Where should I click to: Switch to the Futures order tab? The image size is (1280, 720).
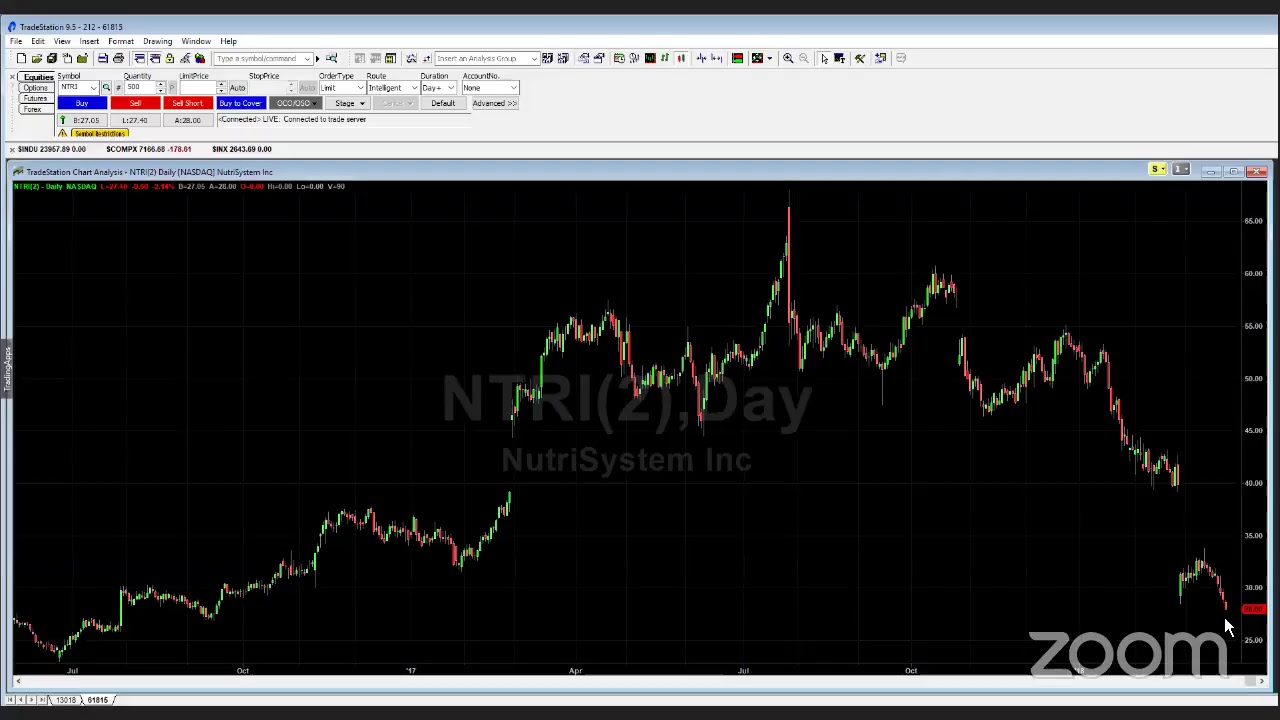coord(36,98)
